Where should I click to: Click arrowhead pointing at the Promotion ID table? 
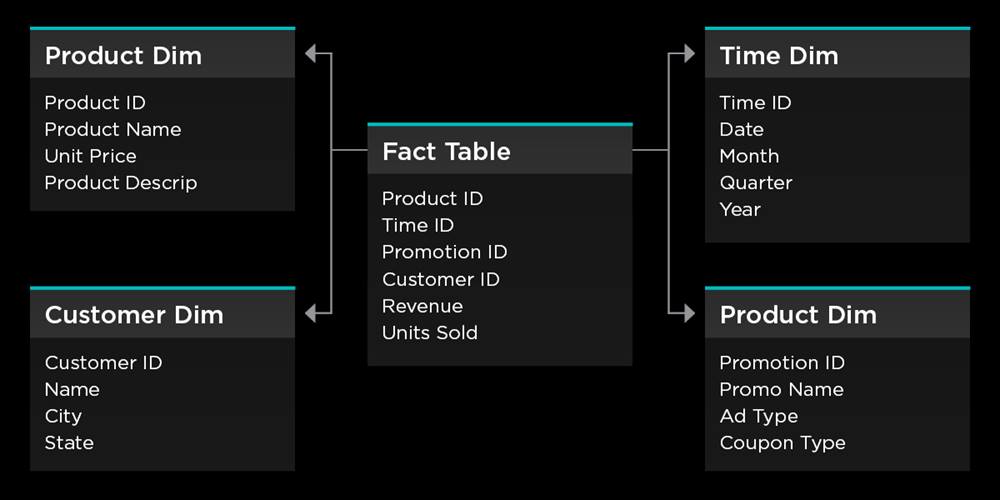(x=686, y=313)
